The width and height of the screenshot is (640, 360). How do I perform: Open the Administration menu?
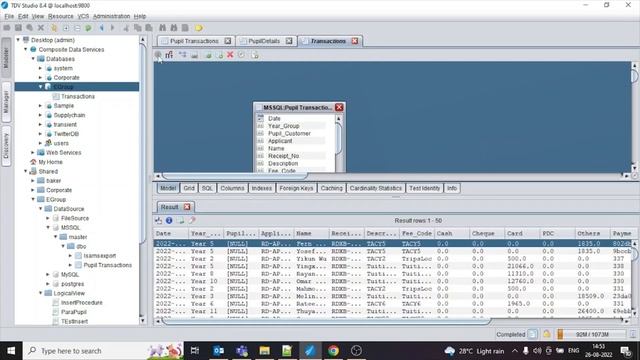111,16
